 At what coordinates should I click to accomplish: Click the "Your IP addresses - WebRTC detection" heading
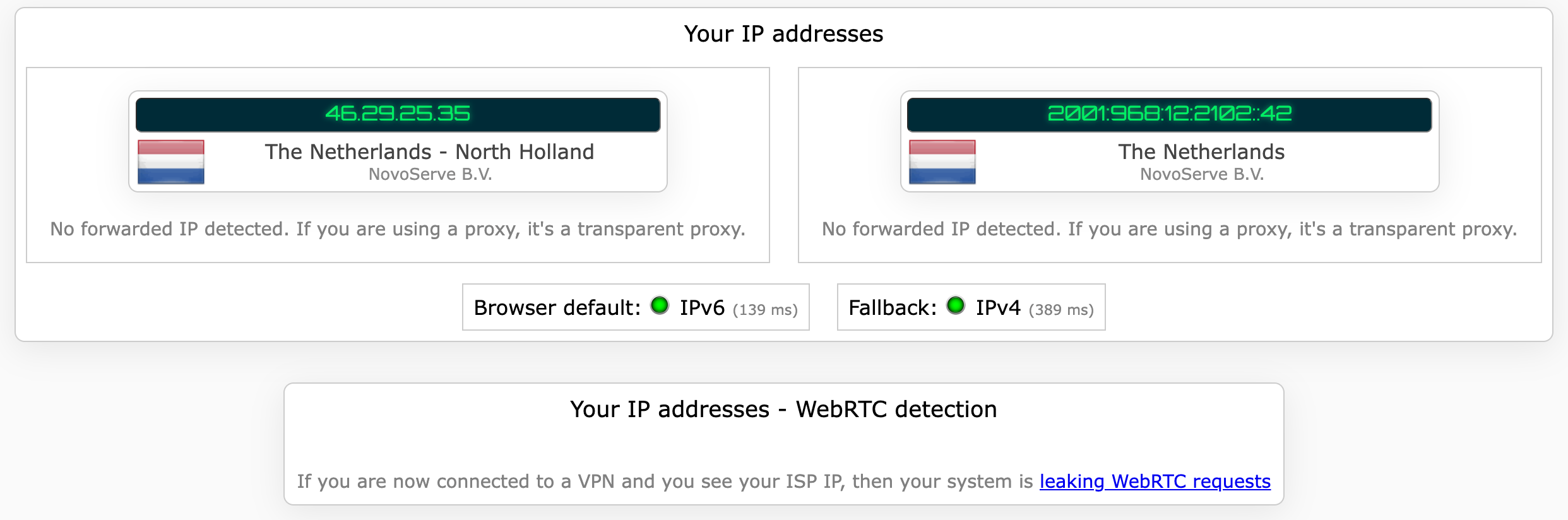point(783,410)
